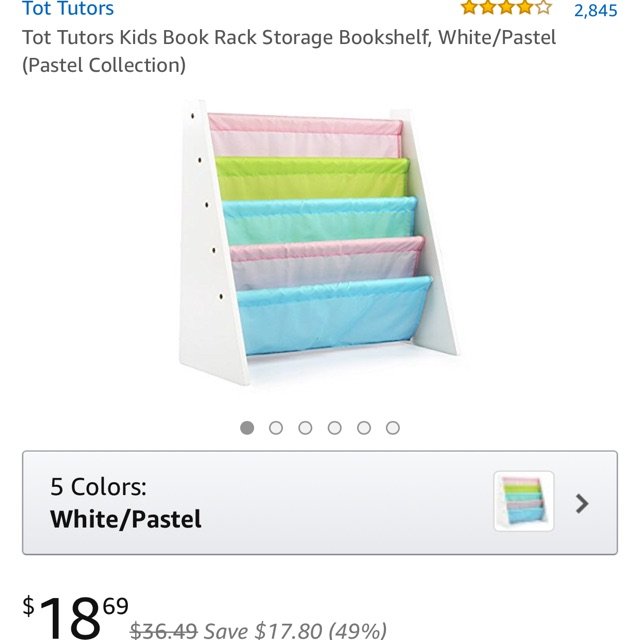Image resolution: width=640 pixels, height=640 pixels.
Task: Tap the (Pastel Collection) text in title
Action: pos(104,66)
